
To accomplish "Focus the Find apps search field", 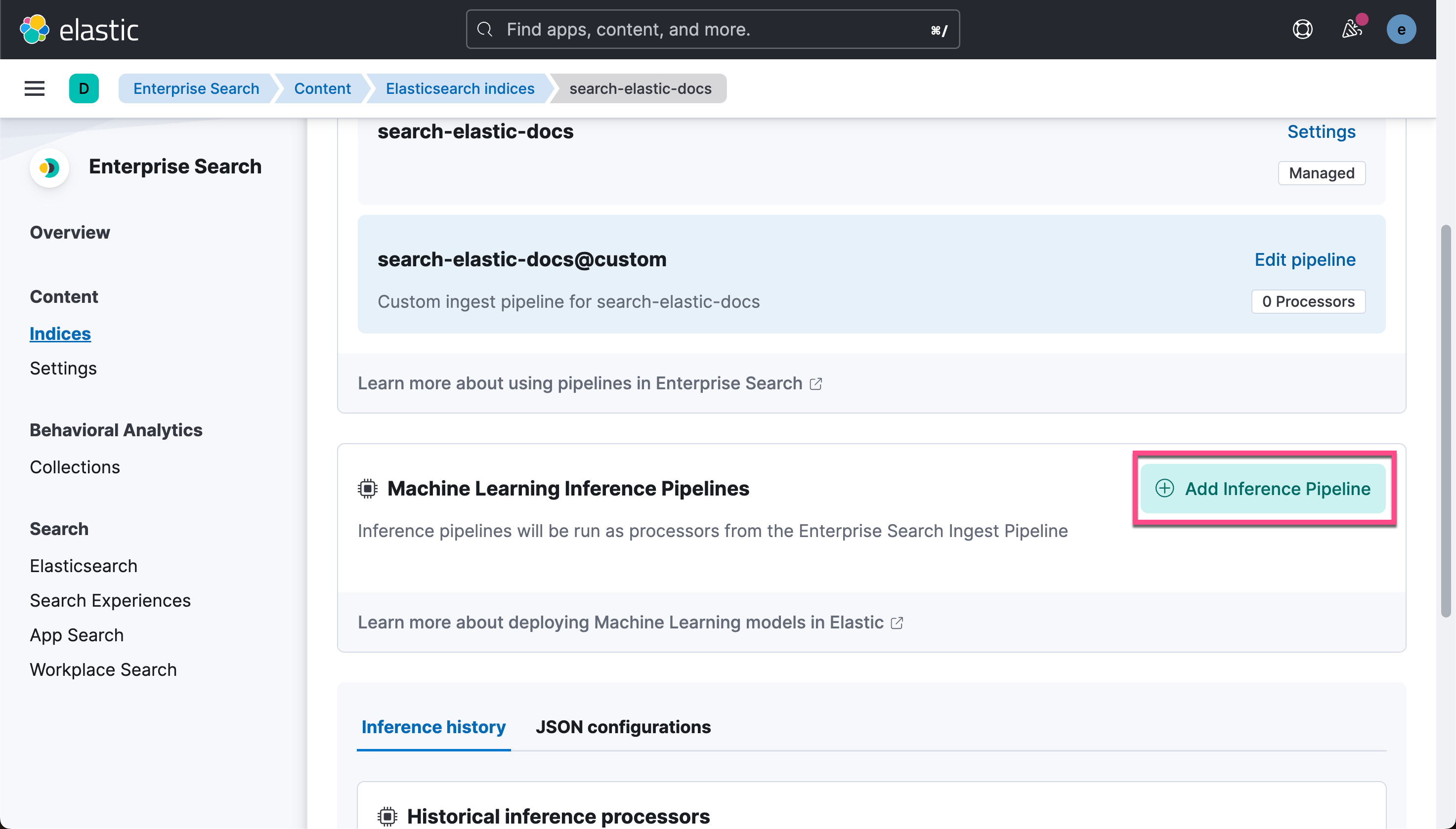I will coord(712,29).
